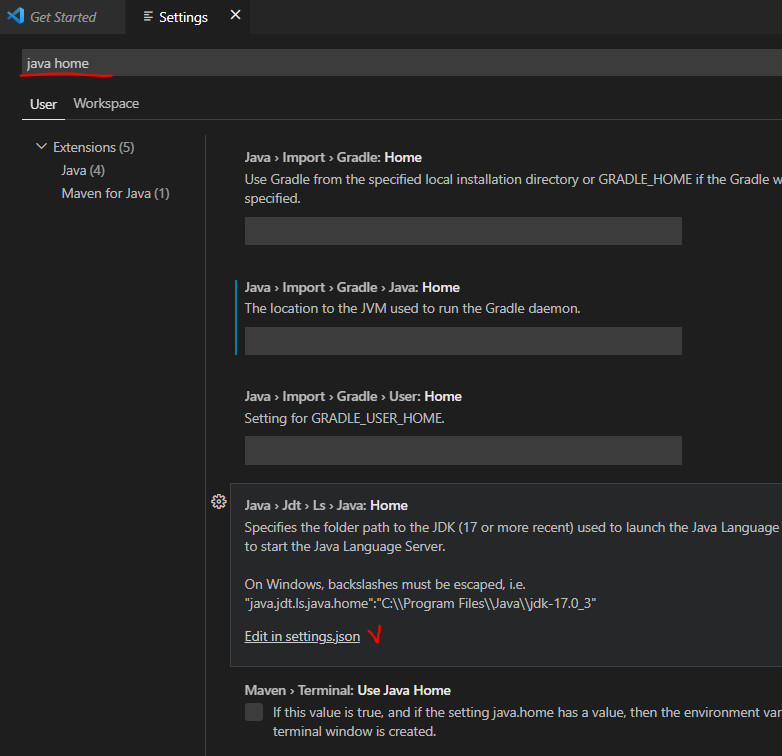Click the 'java home' settings search box

[x=402, y=63]
